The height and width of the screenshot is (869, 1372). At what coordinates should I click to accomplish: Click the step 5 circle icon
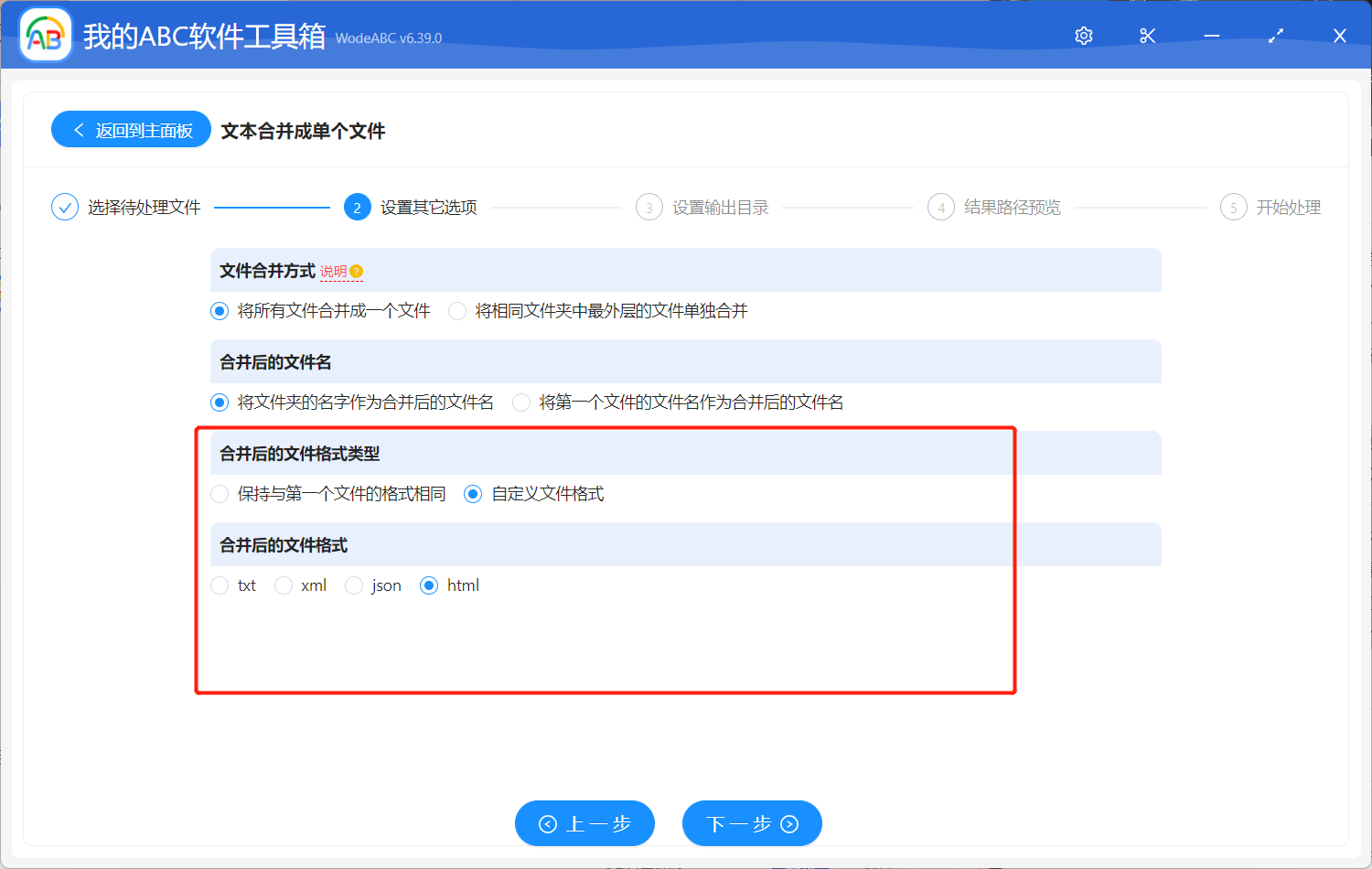pyautogui.click(x=1233, y=208)
